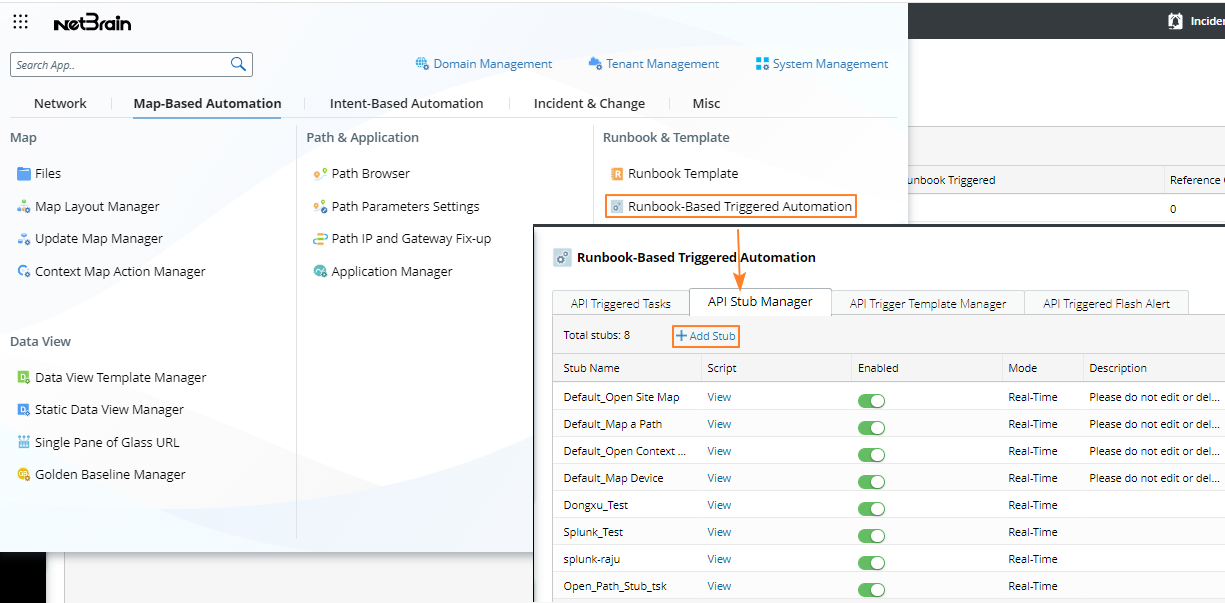Click the Data View Template Manager icon
The height and width of the screenshot is (603, 1225).
tap(24, 378)
